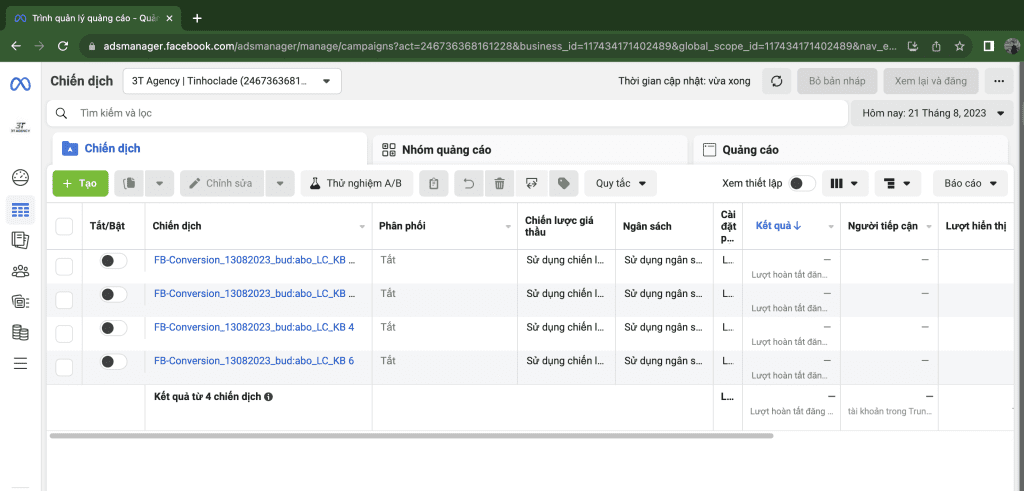Click the duplicate campaign icon button
This screenshot has width=1024, height=491.
(x=129, y=183)
